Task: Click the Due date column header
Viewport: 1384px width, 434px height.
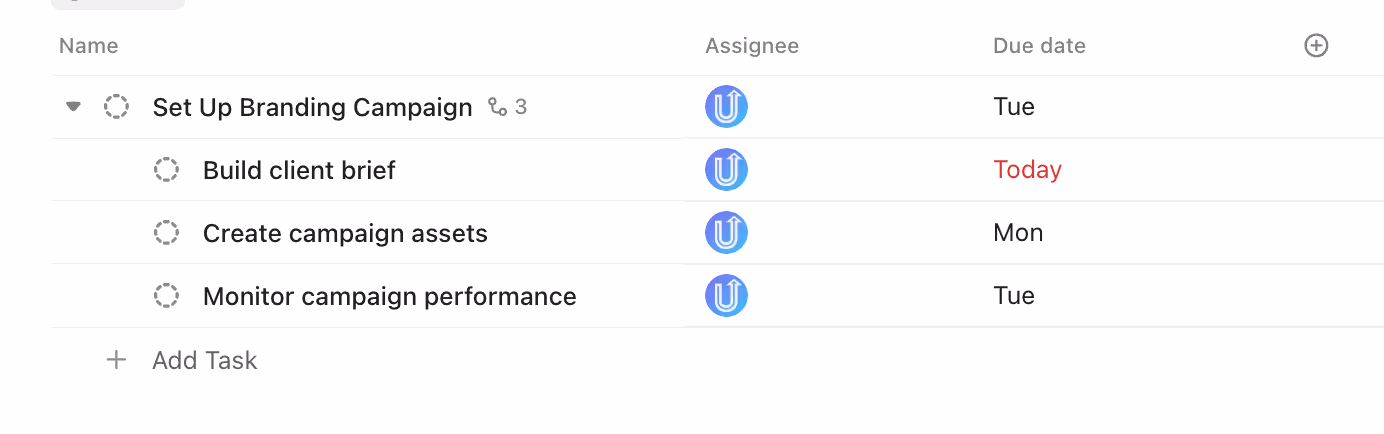Action: pyautogui.click(x=1039, y=46)
